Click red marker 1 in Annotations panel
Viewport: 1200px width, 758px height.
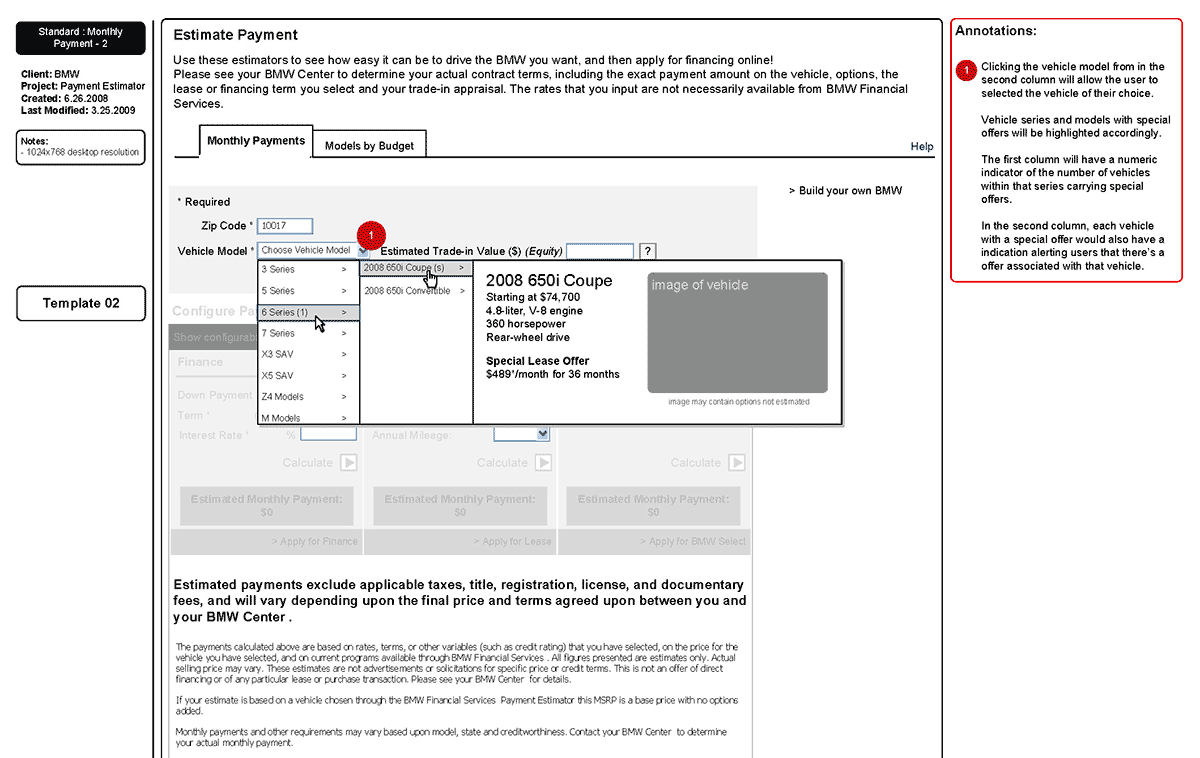point(966,69)
